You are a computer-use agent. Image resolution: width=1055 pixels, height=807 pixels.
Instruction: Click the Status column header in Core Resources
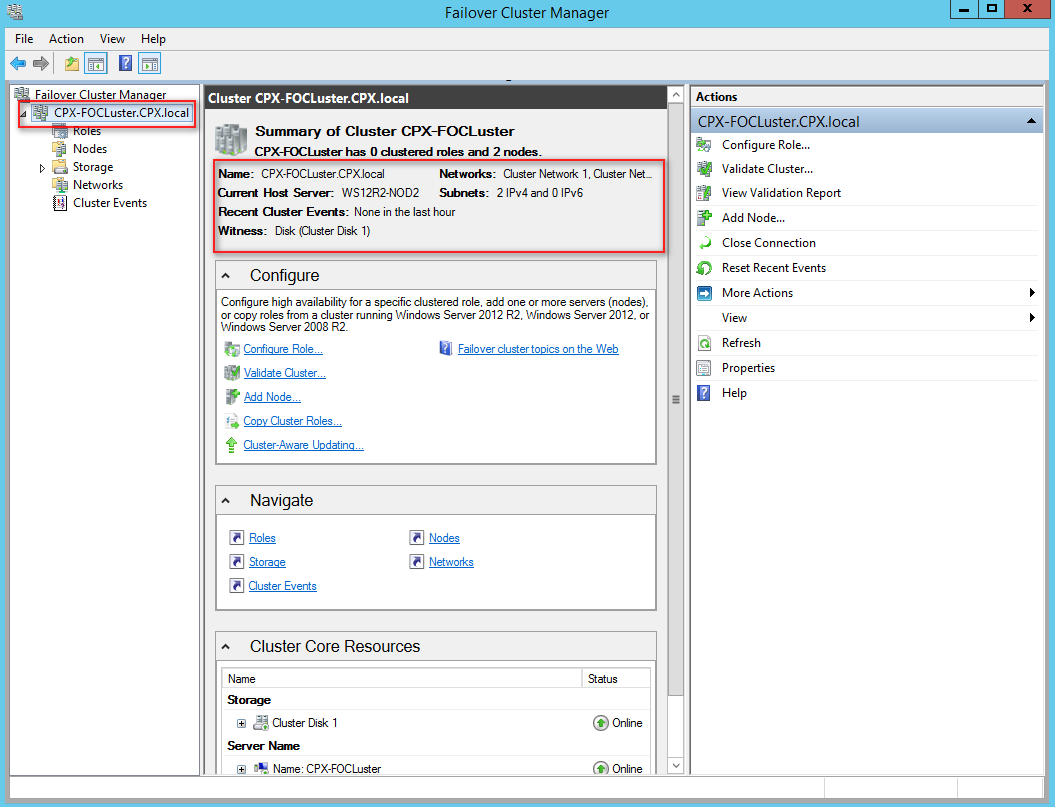click(x=616, y=678)
